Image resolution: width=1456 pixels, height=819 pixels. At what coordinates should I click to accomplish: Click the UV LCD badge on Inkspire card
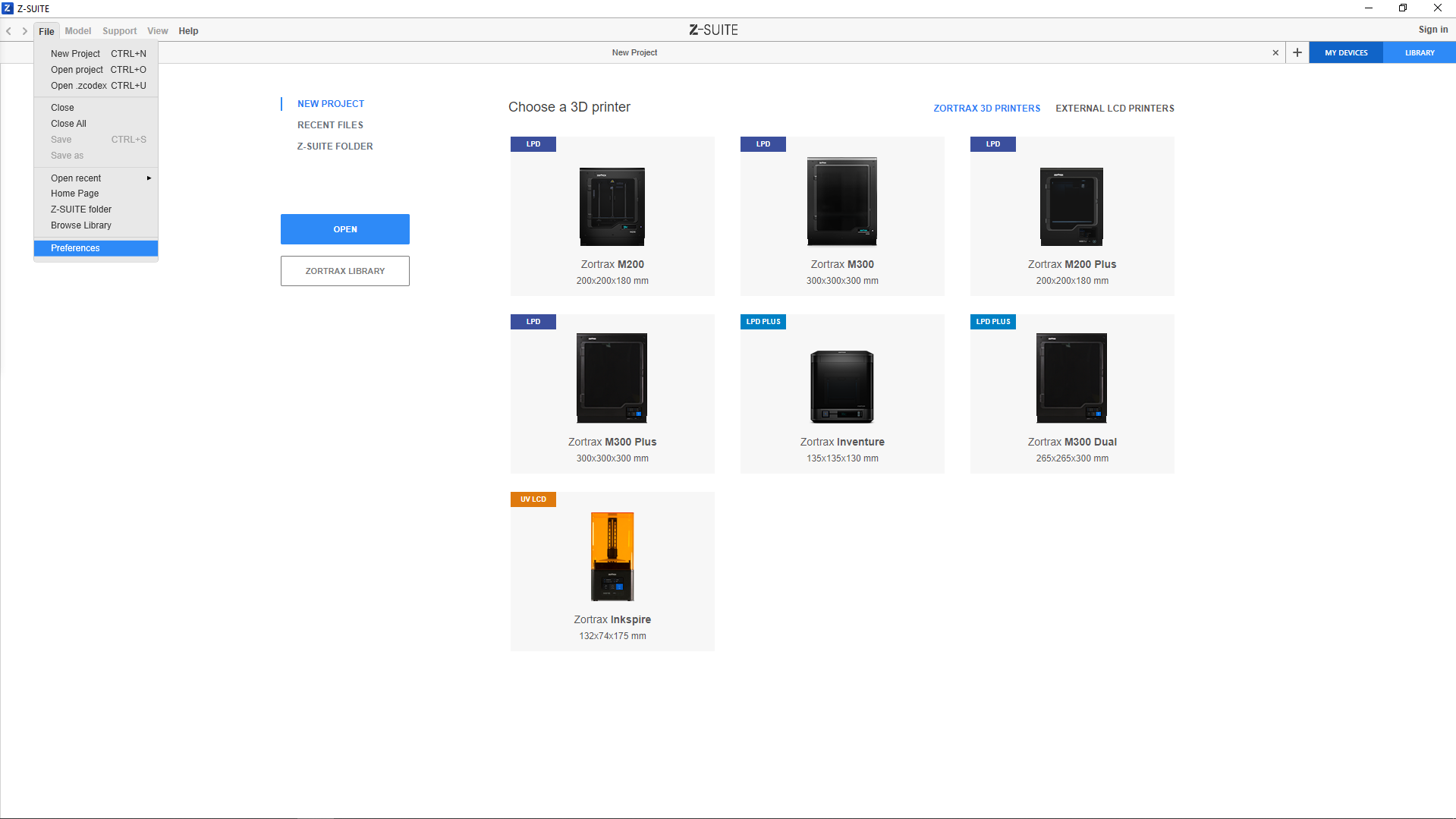(533, 499)
